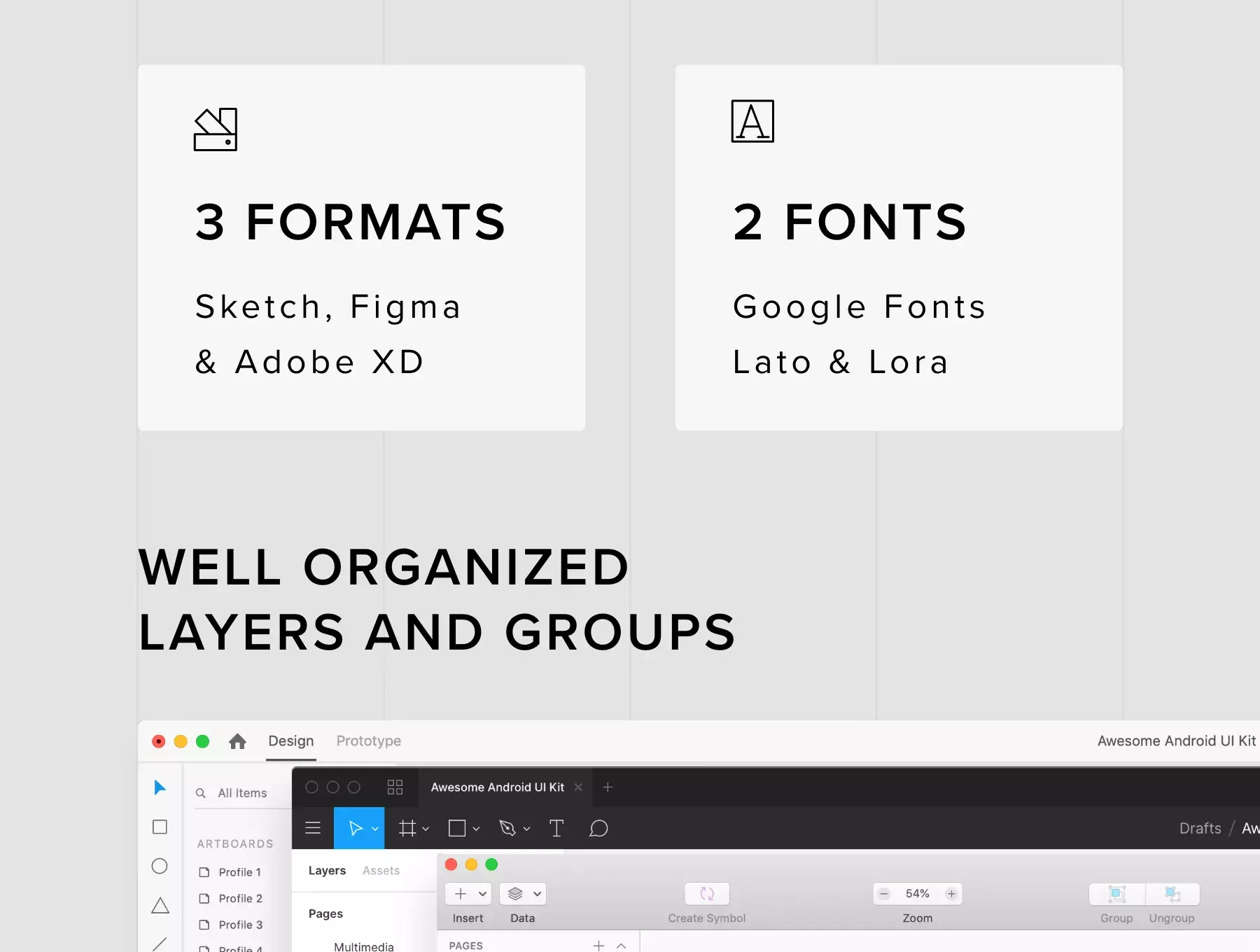Open the Figma grid home icon
The width and height of the screenshot is (1260, 952).
(395, 787)
